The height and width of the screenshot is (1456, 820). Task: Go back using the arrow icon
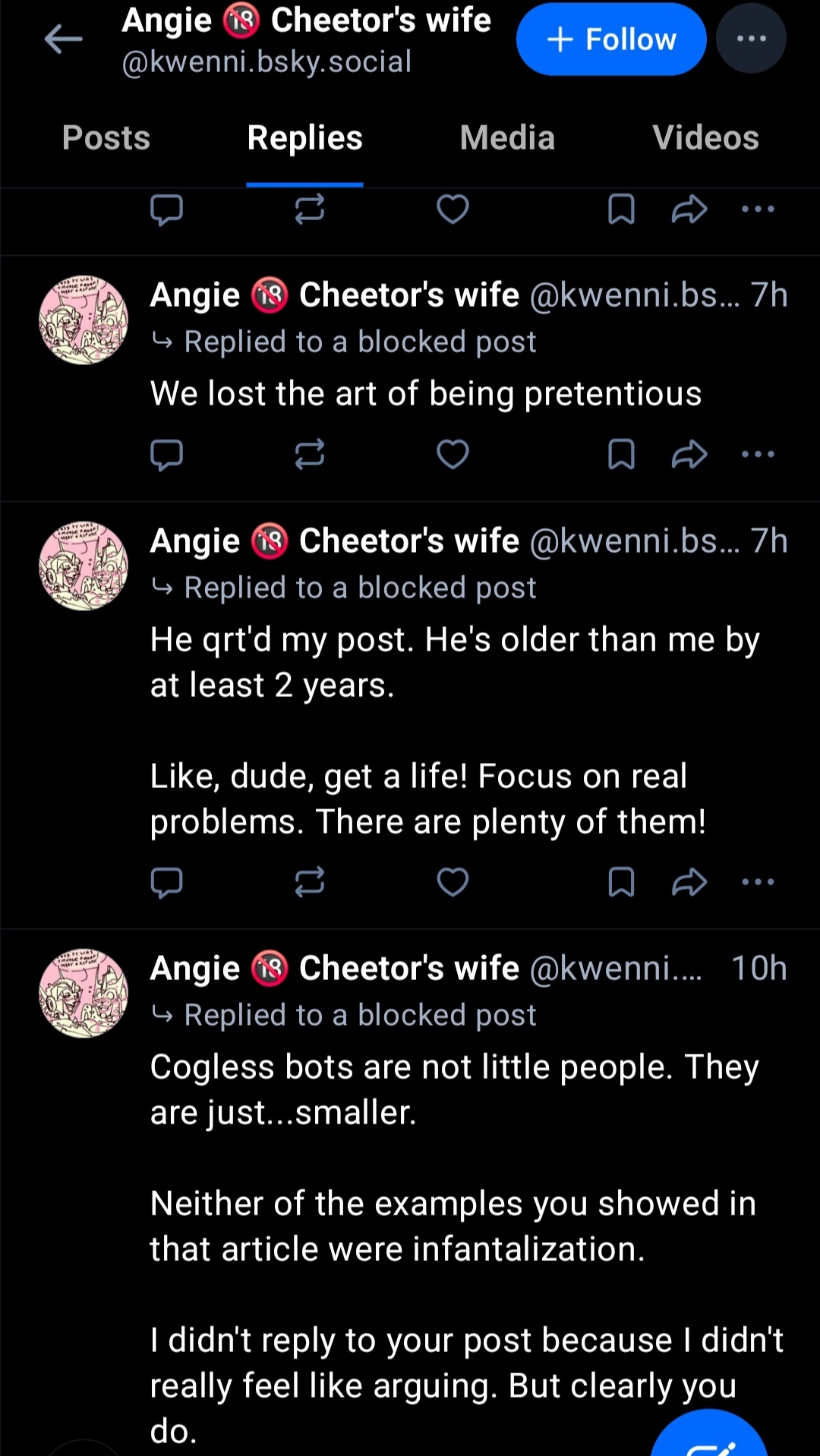(63, 39)
